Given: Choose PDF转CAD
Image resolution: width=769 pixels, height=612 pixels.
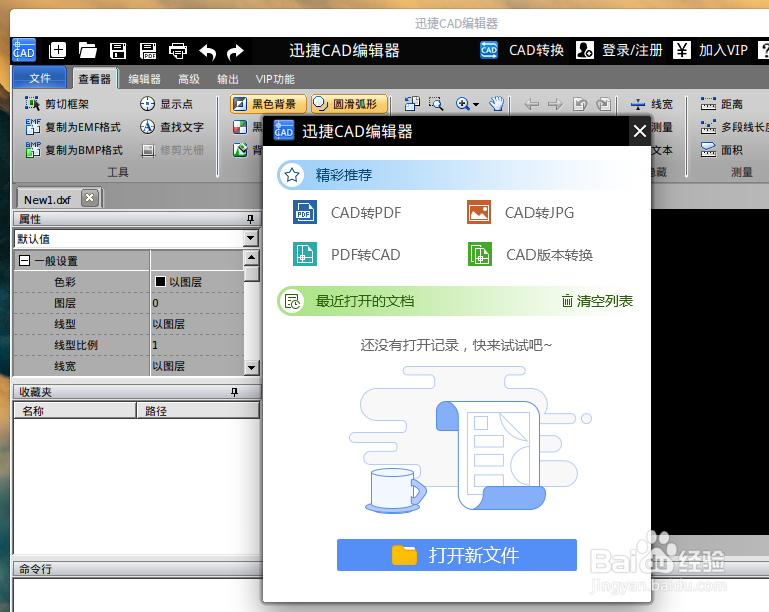Looking at the screenshot, I should pos(347,255).
